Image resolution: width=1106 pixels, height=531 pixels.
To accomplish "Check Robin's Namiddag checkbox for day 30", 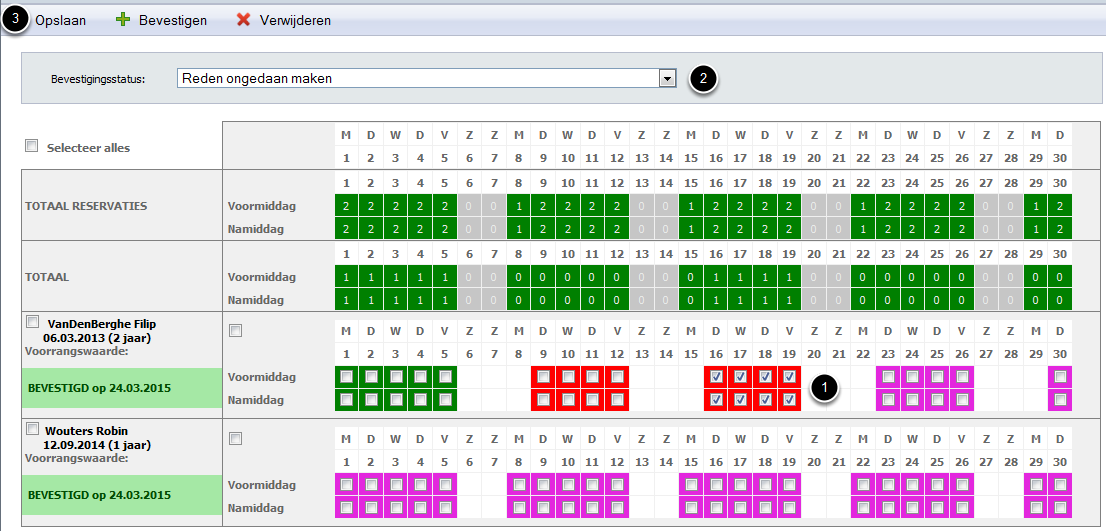I will point(1060,508).
